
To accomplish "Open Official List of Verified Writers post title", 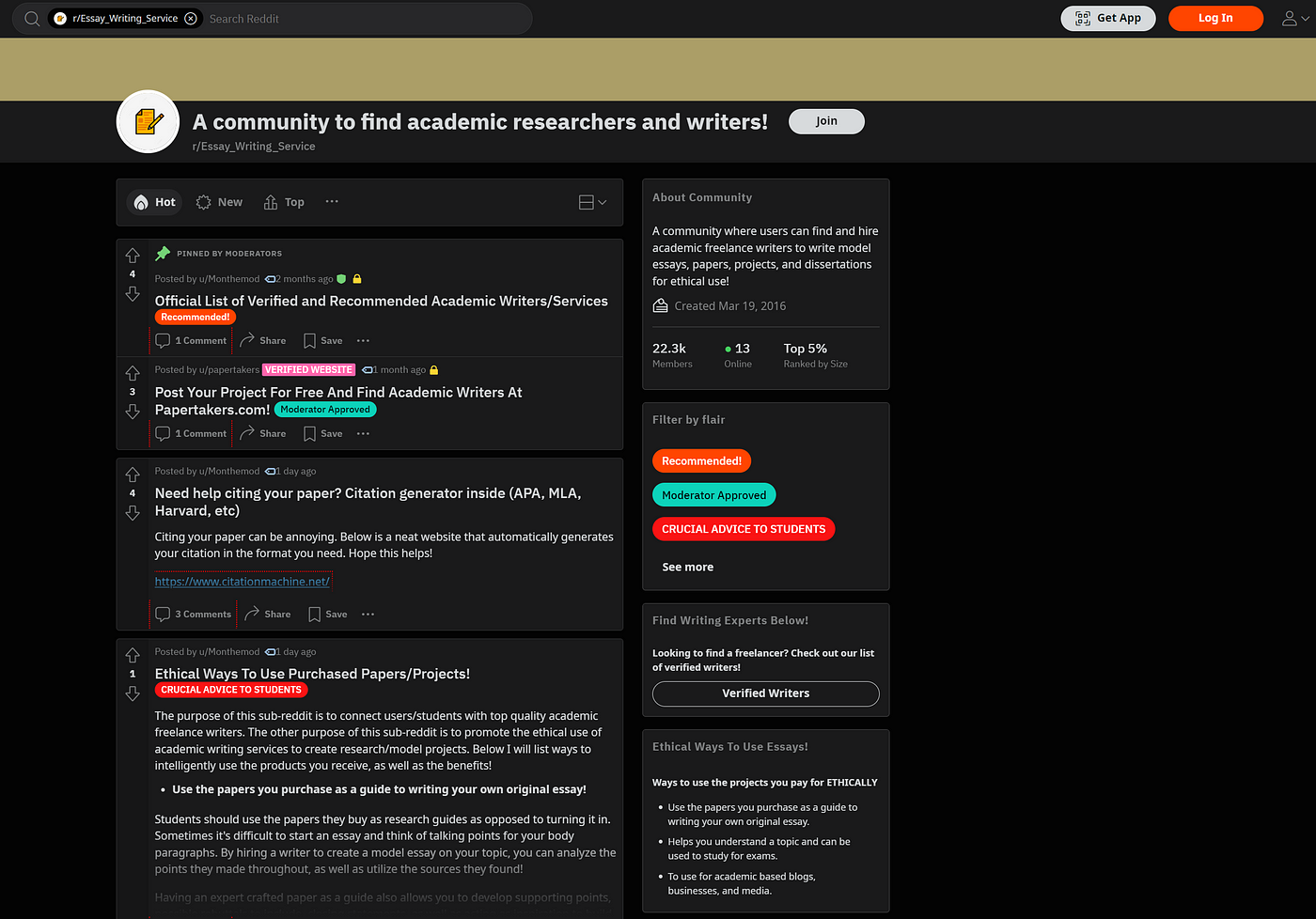I will click(x=381, y=301).
